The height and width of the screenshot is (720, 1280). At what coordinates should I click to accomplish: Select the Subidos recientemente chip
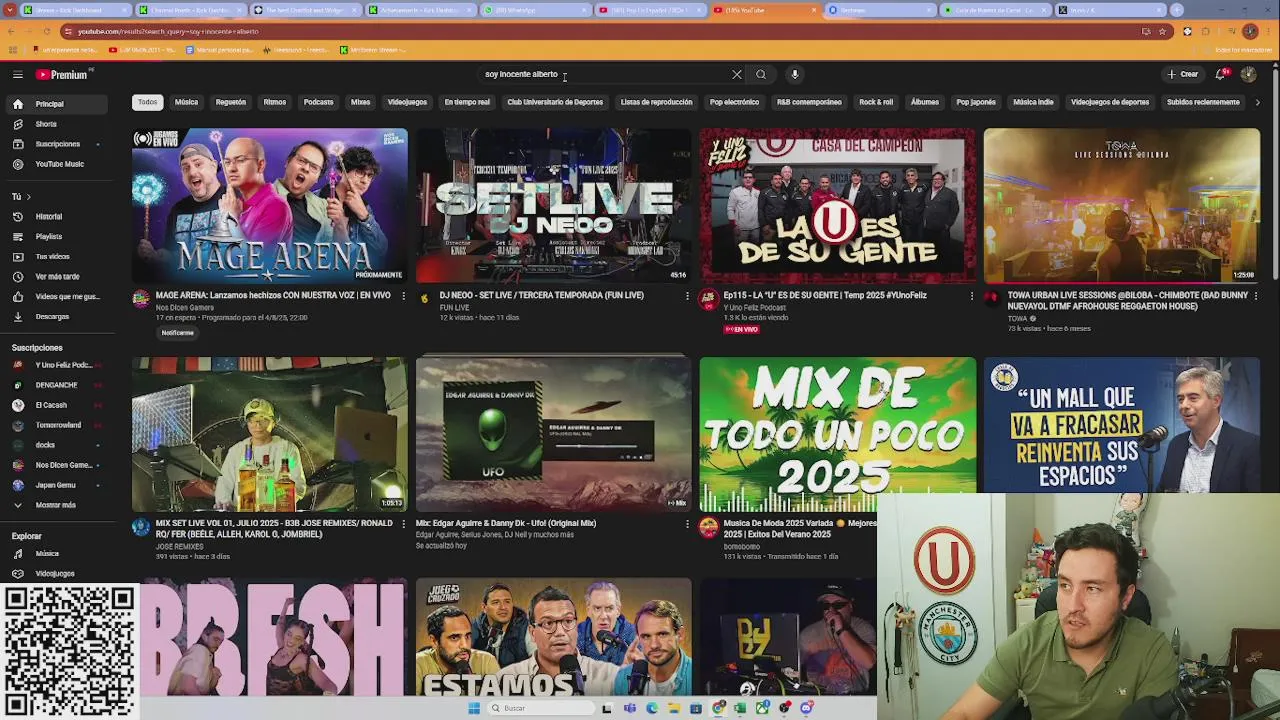tap(1203, 102)
